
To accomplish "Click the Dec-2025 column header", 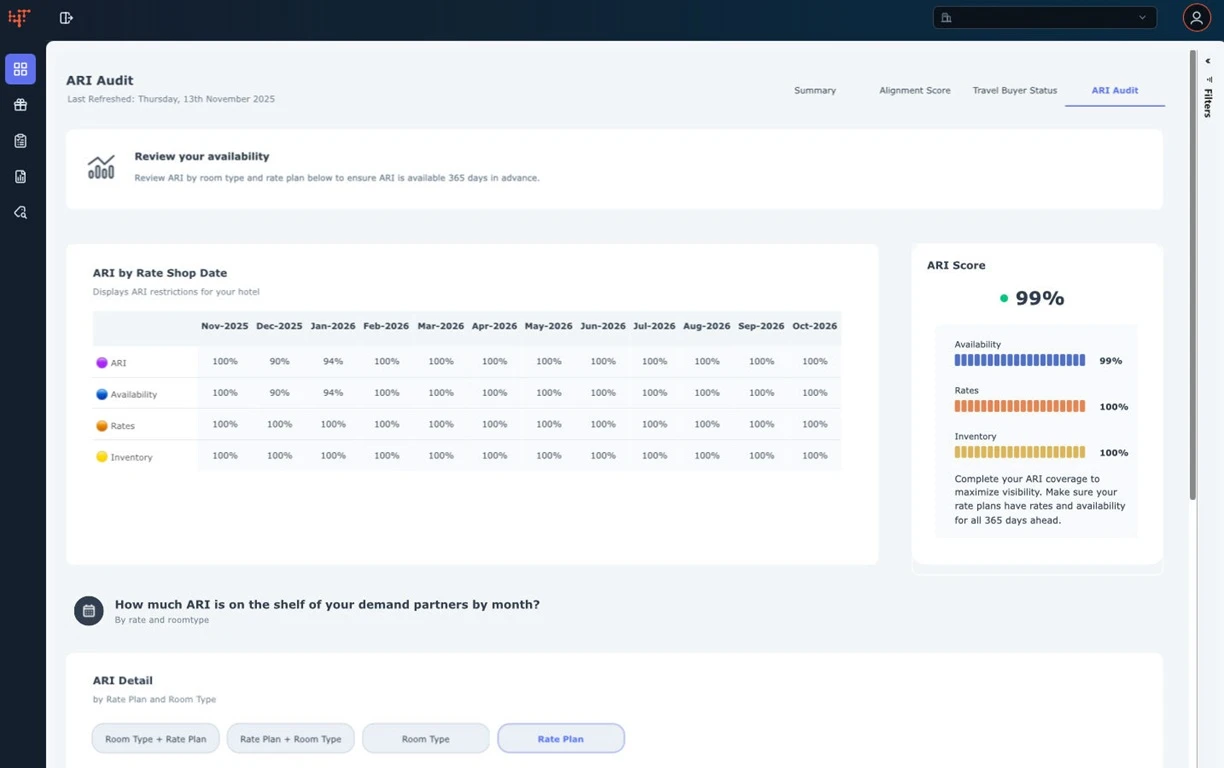I will click(279, 326).
